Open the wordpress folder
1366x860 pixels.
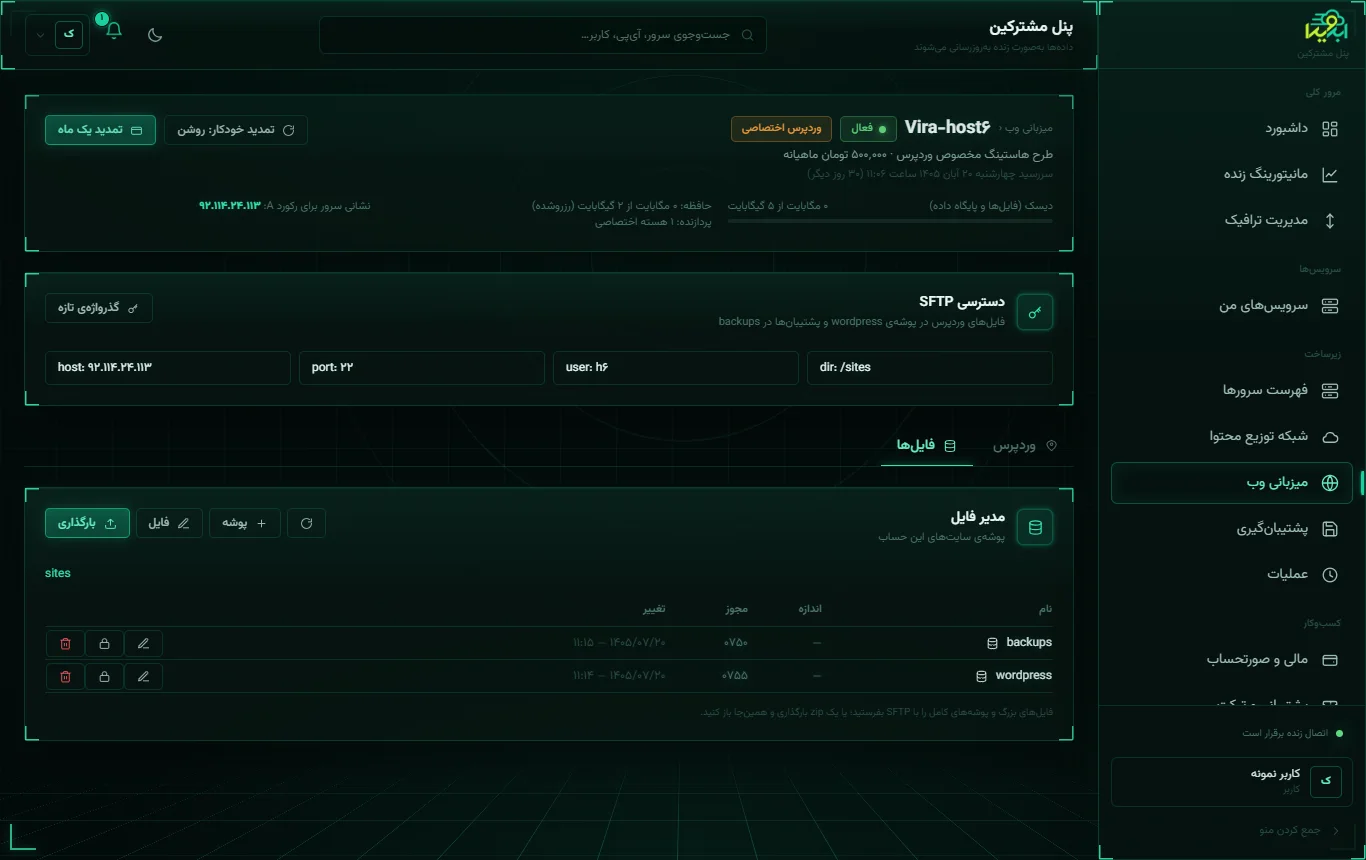pyautogui.click(x=1014, y=675)
